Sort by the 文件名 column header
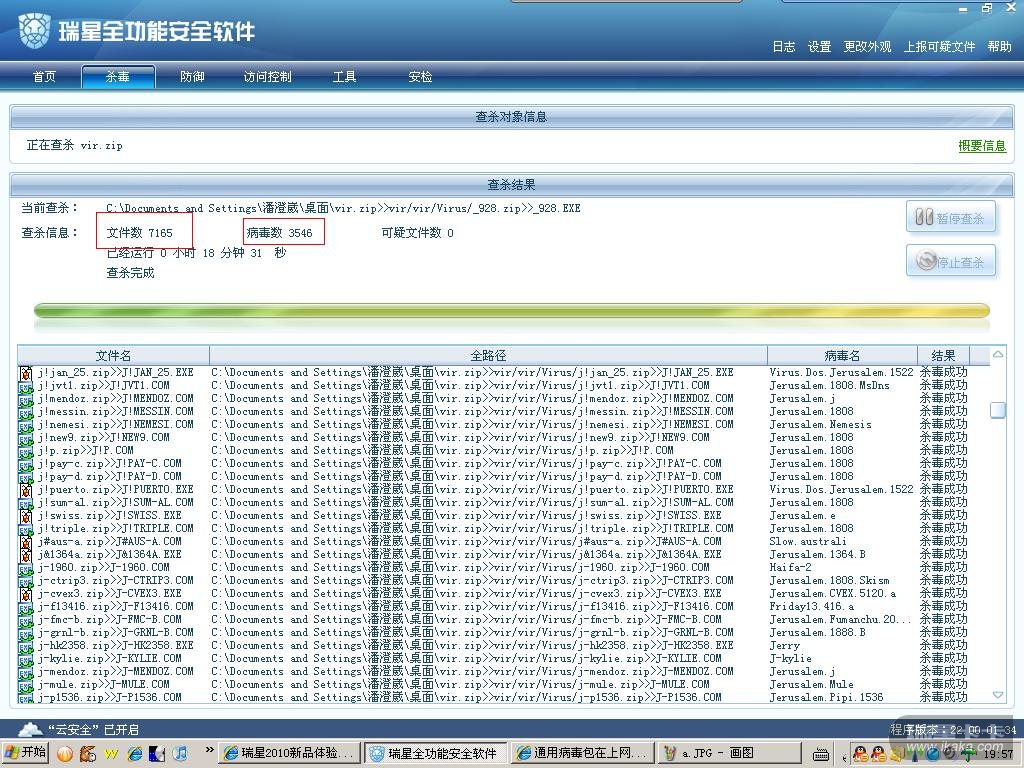The height and width of the screenshot is (768, 1024). [113, 355]
